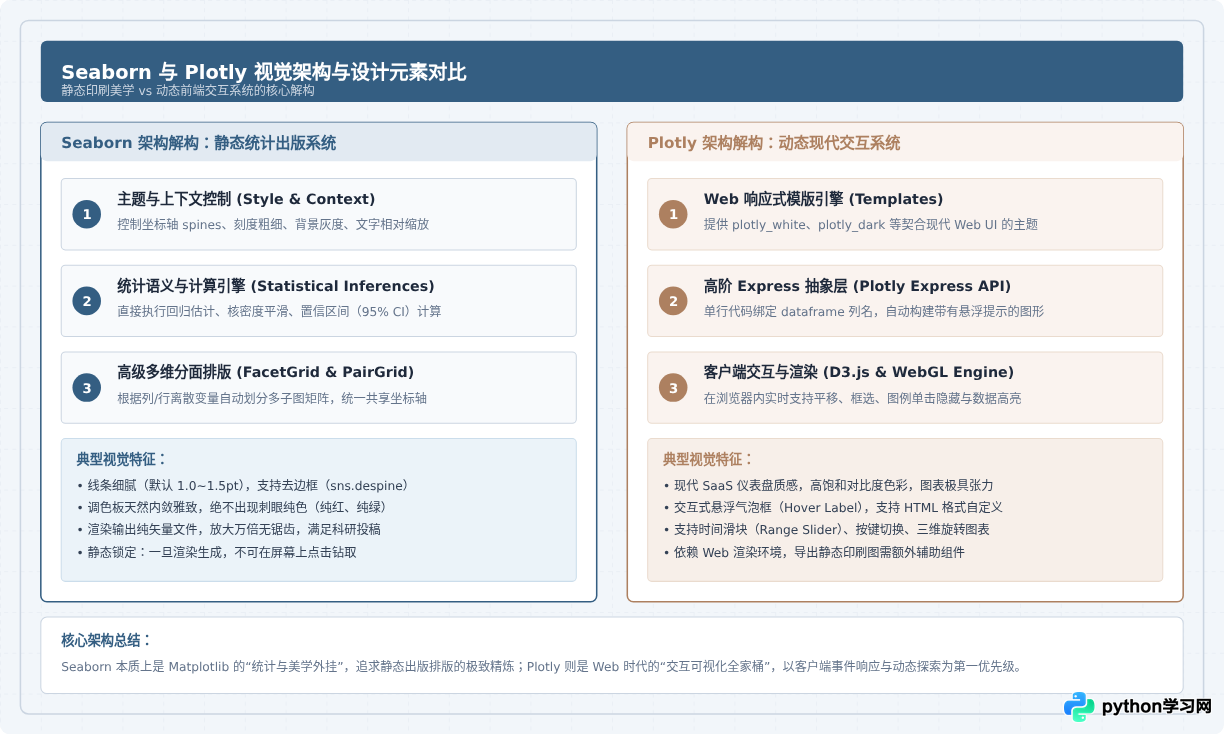
Task: Click the subtitle "静态印刷美学 vs 动态前端交互系统的核心解构"
Action: point(188,90)
